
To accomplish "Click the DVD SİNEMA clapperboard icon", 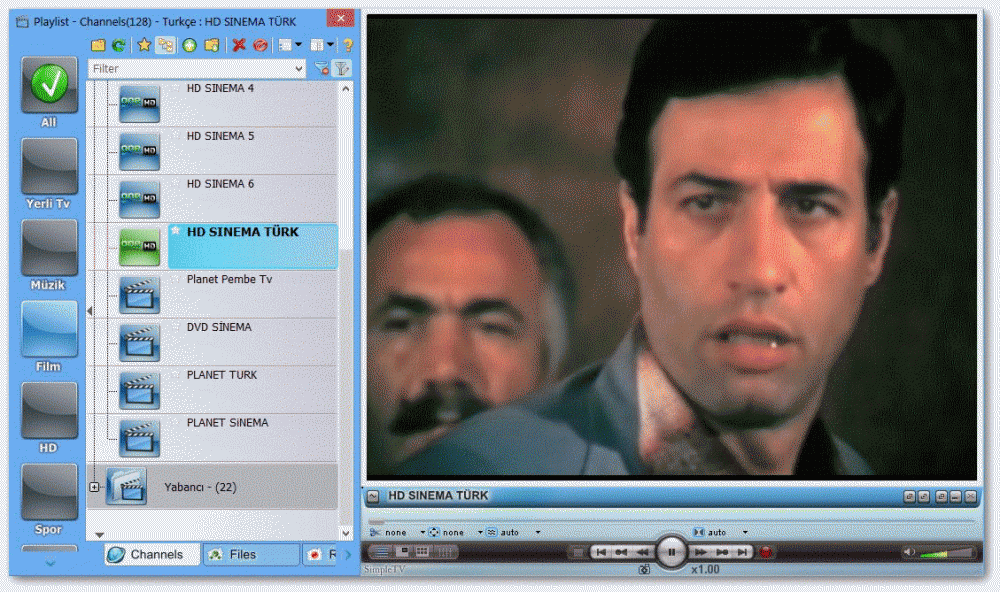I will (139, 343).
